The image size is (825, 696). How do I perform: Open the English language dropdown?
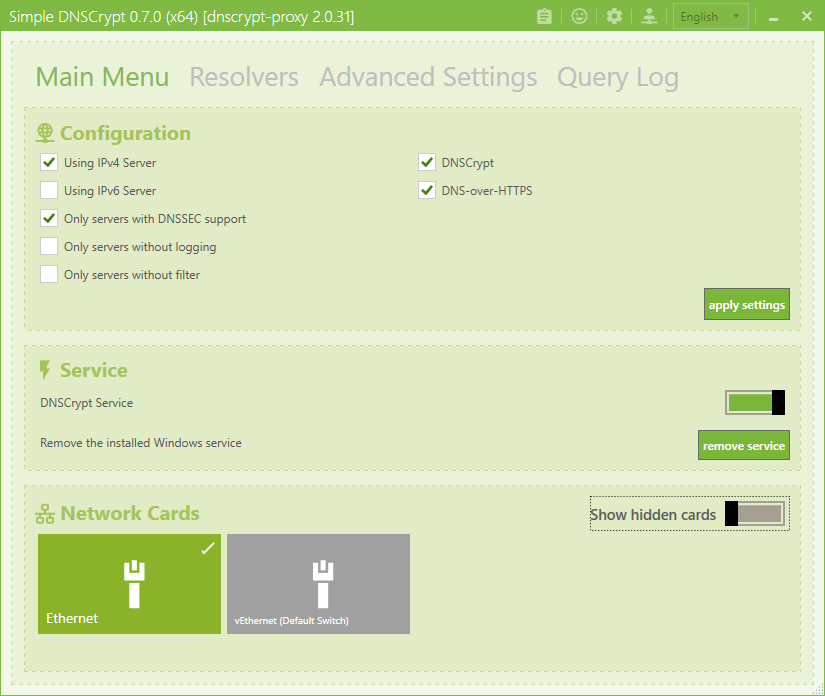pyautogui.click(x=711, y=16)
